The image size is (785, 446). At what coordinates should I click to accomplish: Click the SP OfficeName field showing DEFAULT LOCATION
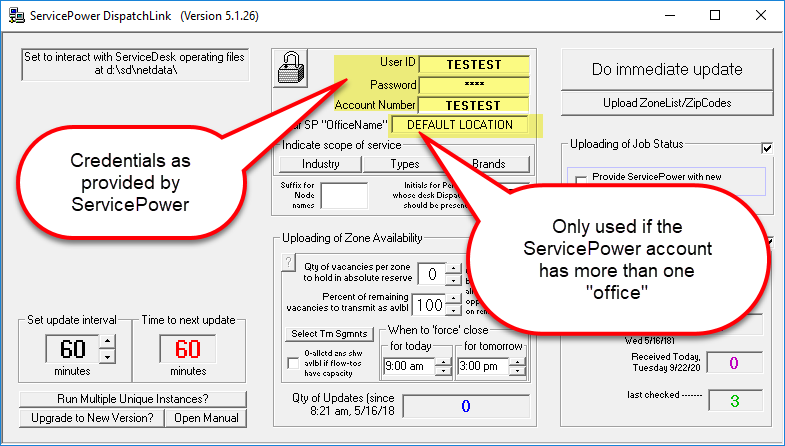point(460,125)
